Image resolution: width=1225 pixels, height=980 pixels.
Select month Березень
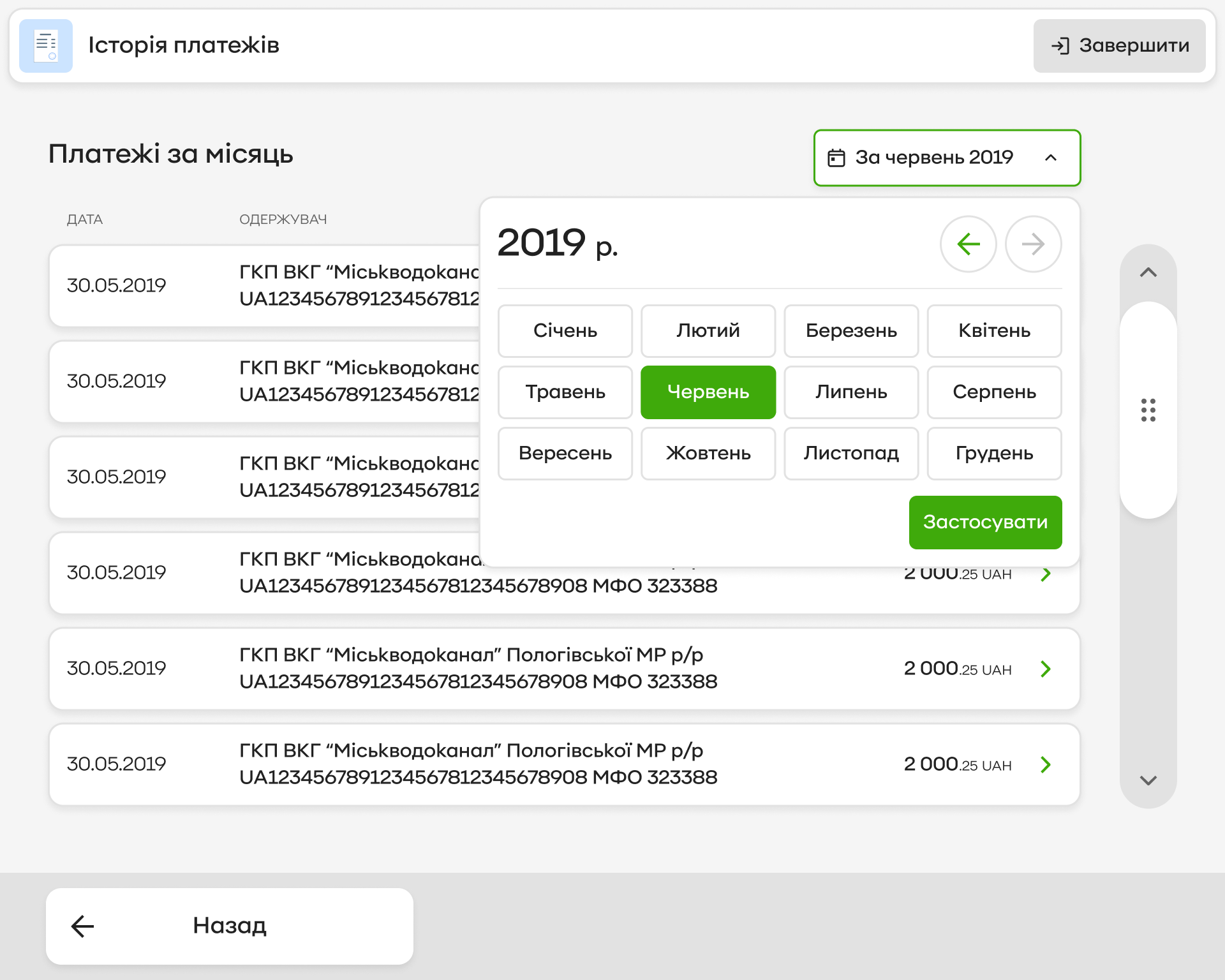851,330
